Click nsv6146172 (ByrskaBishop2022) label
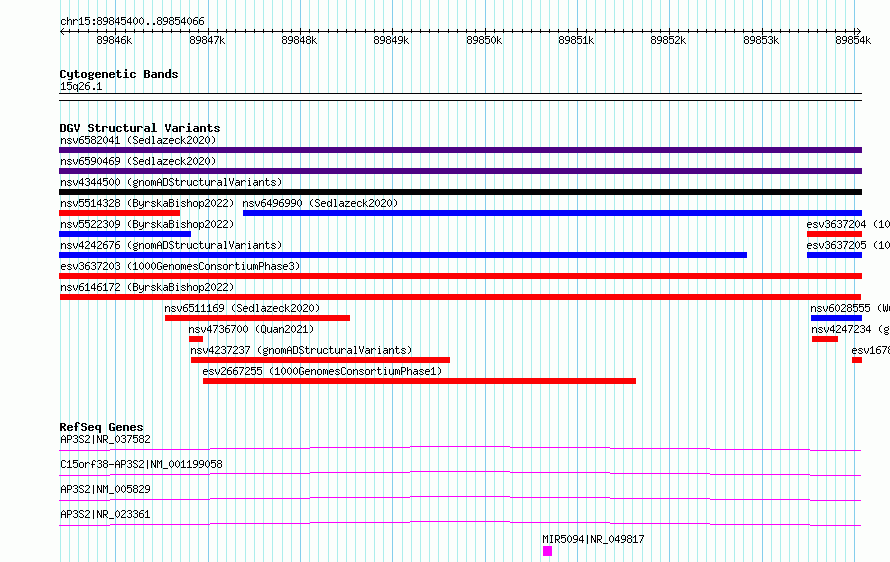The height and width of the screenshot is (562, 890). [147, 287]
